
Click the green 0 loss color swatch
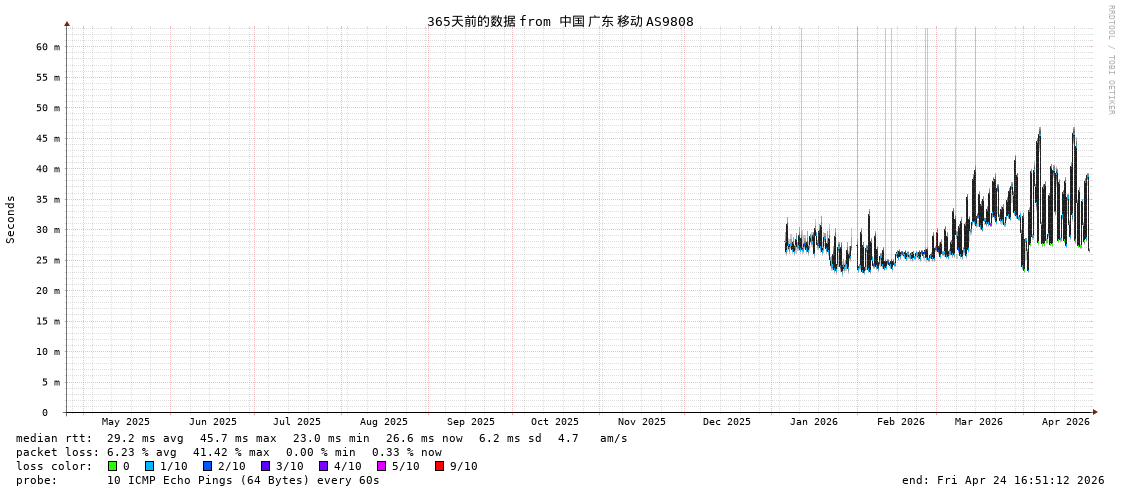point(113,466)
